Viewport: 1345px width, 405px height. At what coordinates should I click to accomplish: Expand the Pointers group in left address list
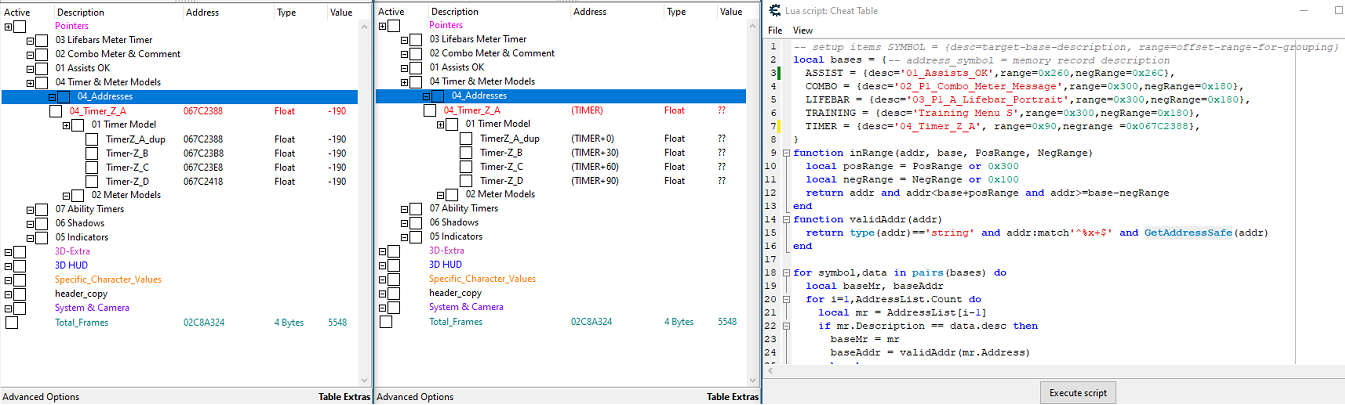pos(9,25)
